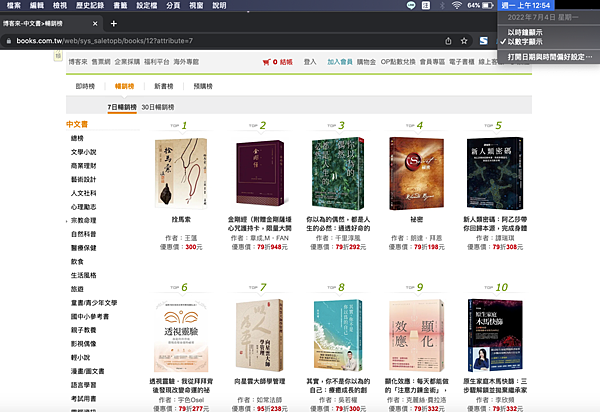The height and width of the screenshot is (412, 600).
Task: Open TOP 1 拴馬索 book cover
Action: (181, 173)
